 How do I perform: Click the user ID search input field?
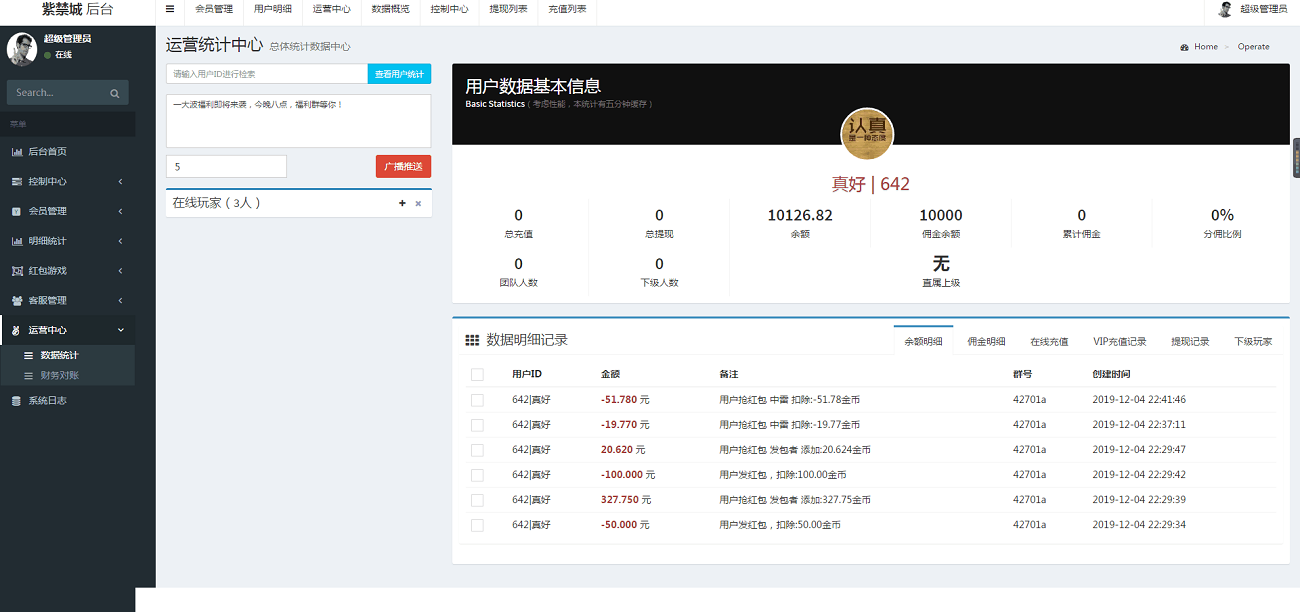pos(265,74)
